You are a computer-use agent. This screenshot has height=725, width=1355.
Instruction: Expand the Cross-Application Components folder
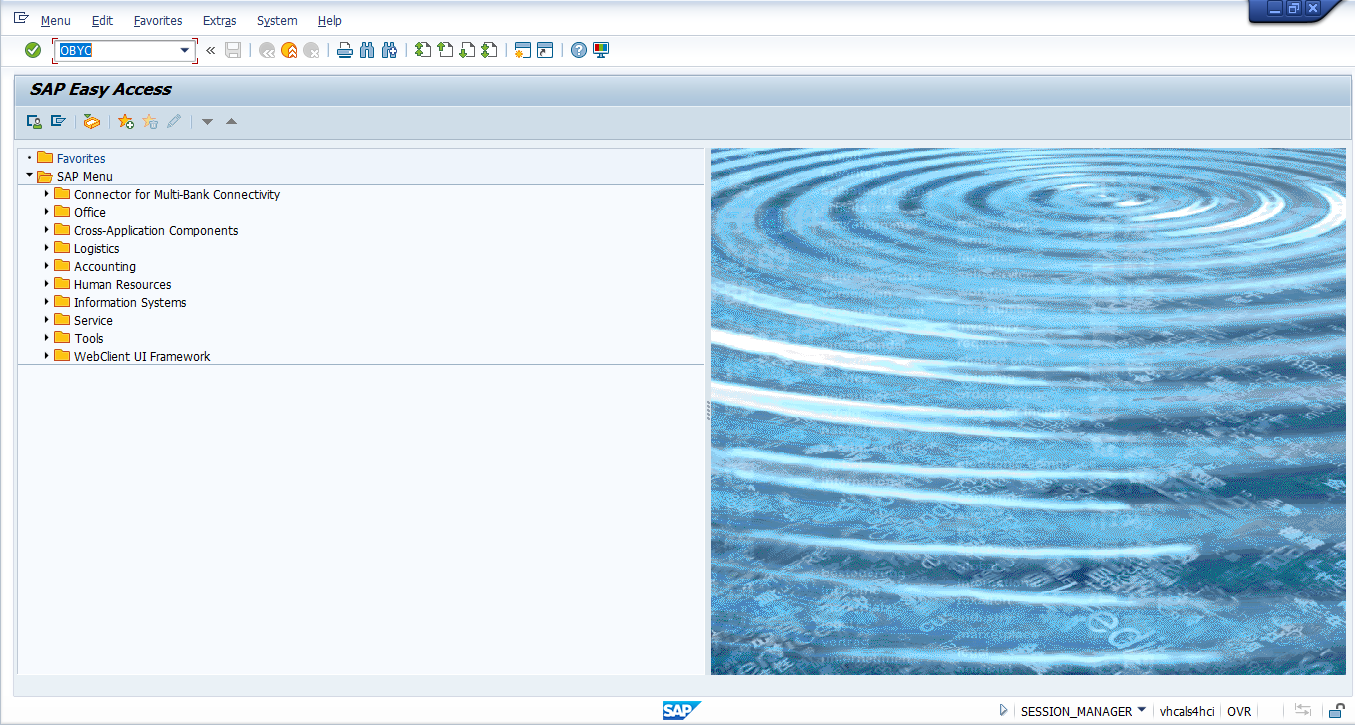coord(47,230)
